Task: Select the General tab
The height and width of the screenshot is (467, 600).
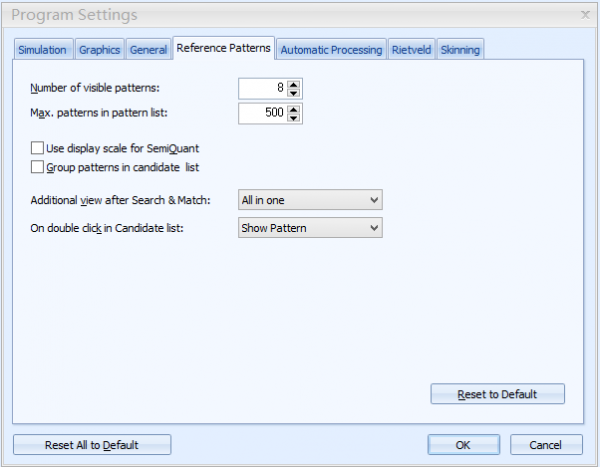Action: pos(148,50)
